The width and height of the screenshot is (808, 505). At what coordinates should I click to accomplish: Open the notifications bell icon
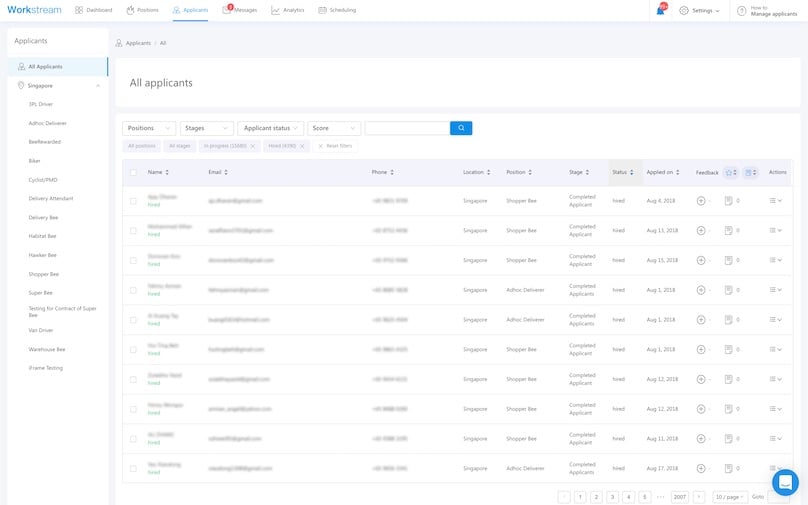pos(661,10)
